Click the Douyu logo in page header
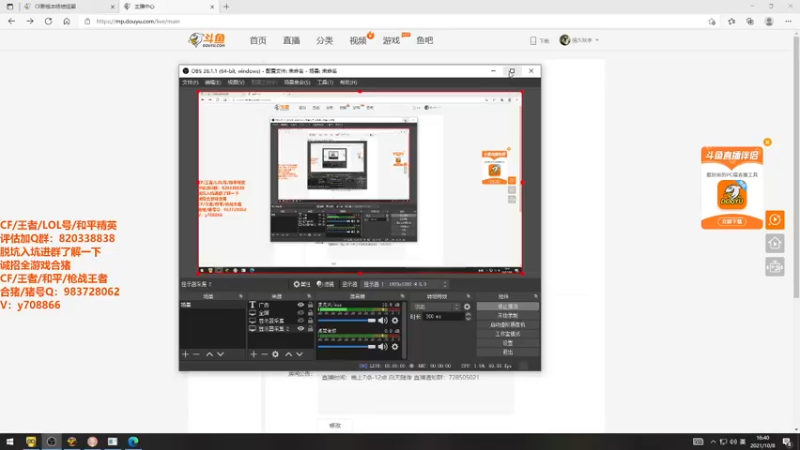The width and height of the screenshot is (800, 450). tap(207, 40)
